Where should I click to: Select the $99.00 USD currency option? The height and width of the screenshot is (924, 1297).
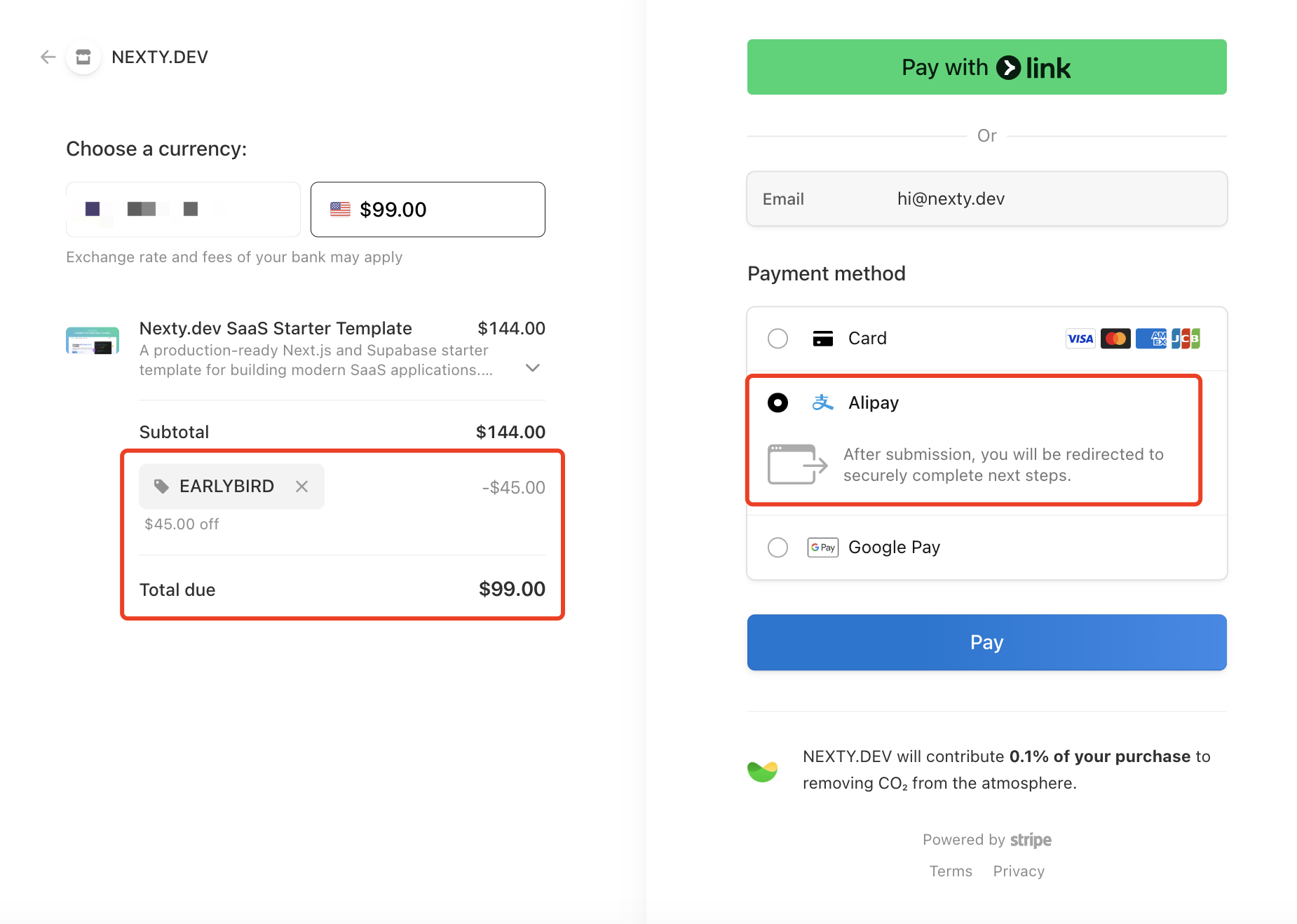coord(428,210)
